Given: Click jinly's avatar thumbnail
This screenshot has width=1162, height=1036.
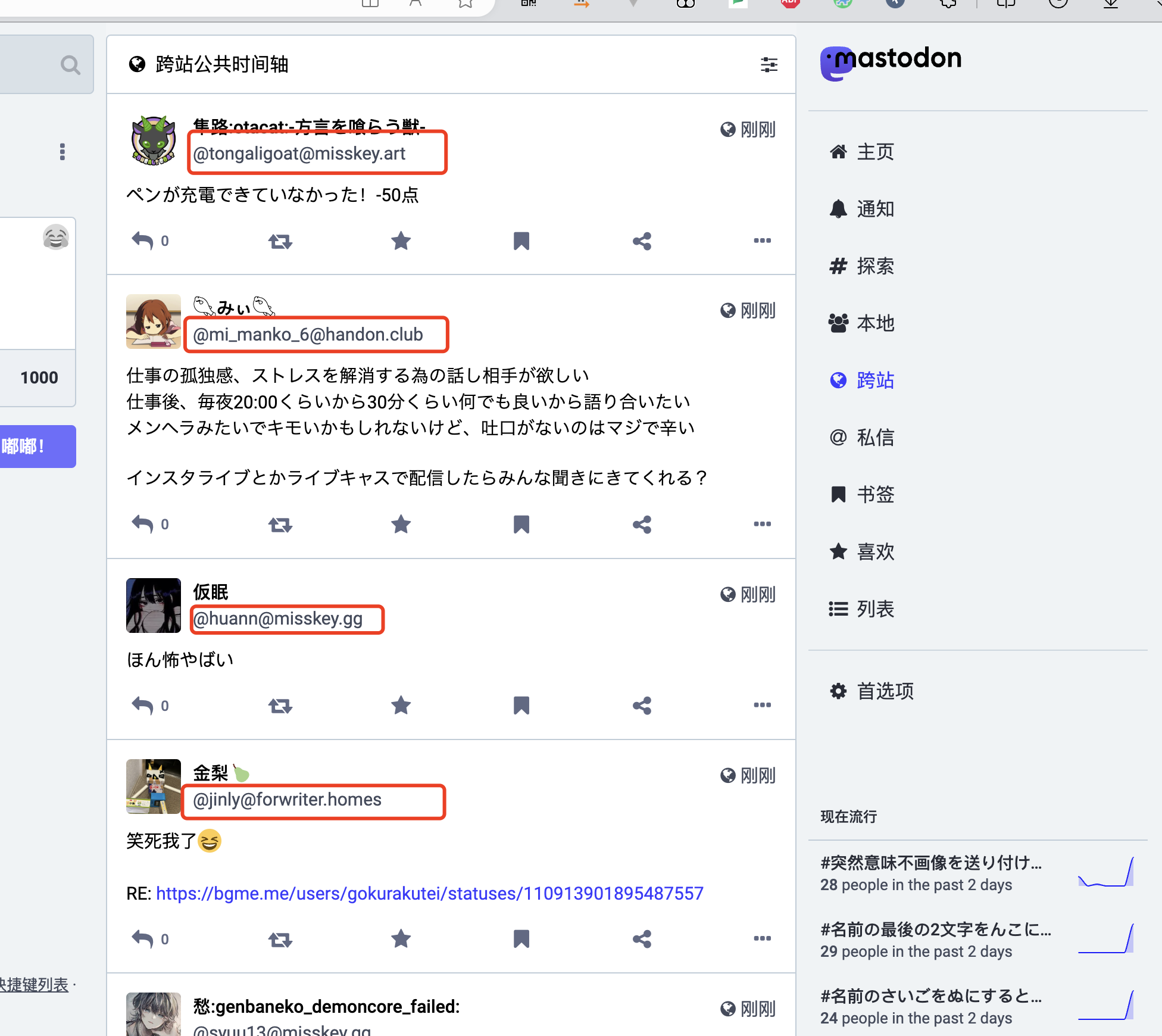Looking at the screenshot, I should [x=154, y=787].
